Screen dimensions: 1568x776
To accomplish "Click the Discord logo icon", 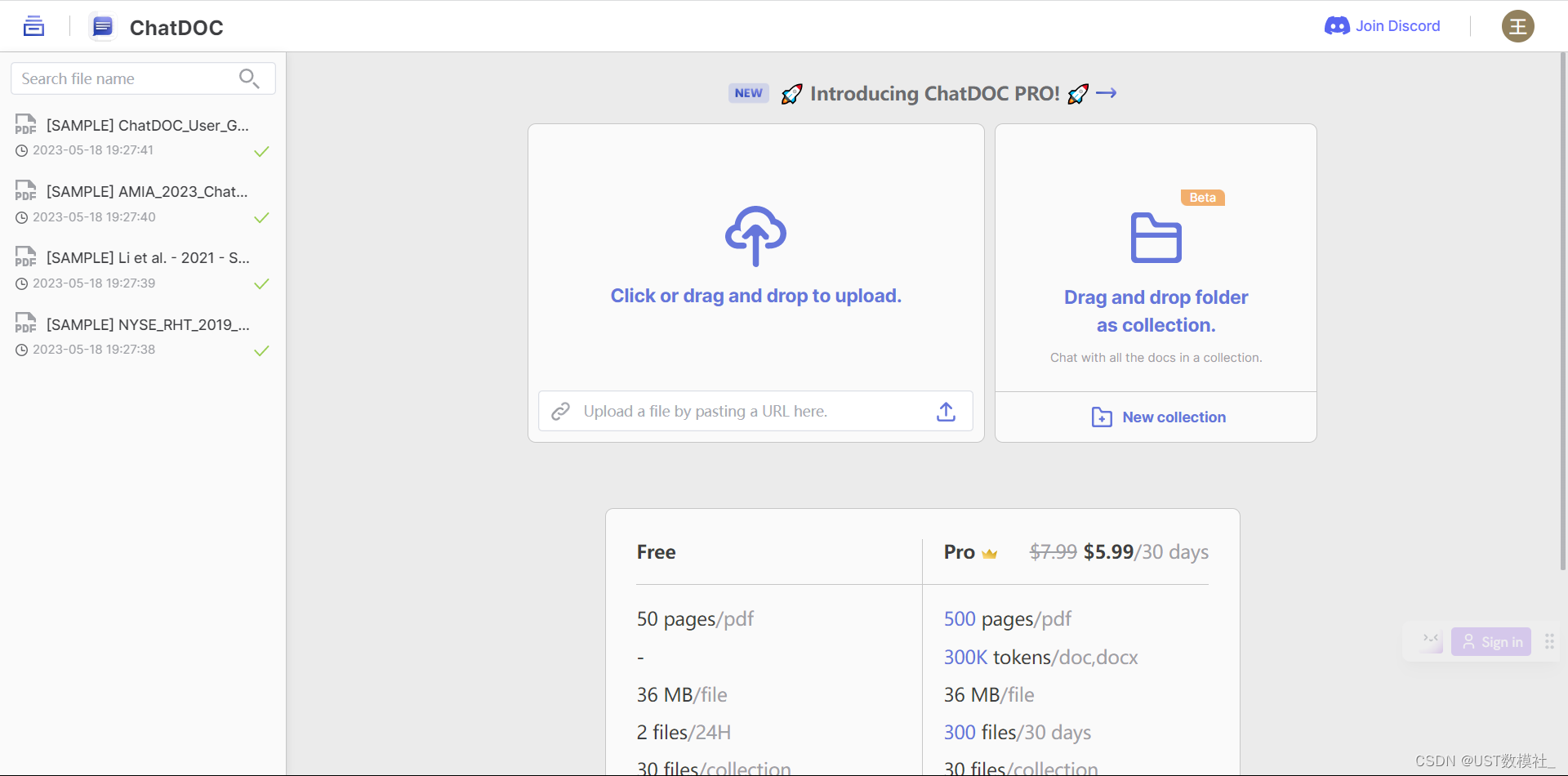I will [1337, 26].
